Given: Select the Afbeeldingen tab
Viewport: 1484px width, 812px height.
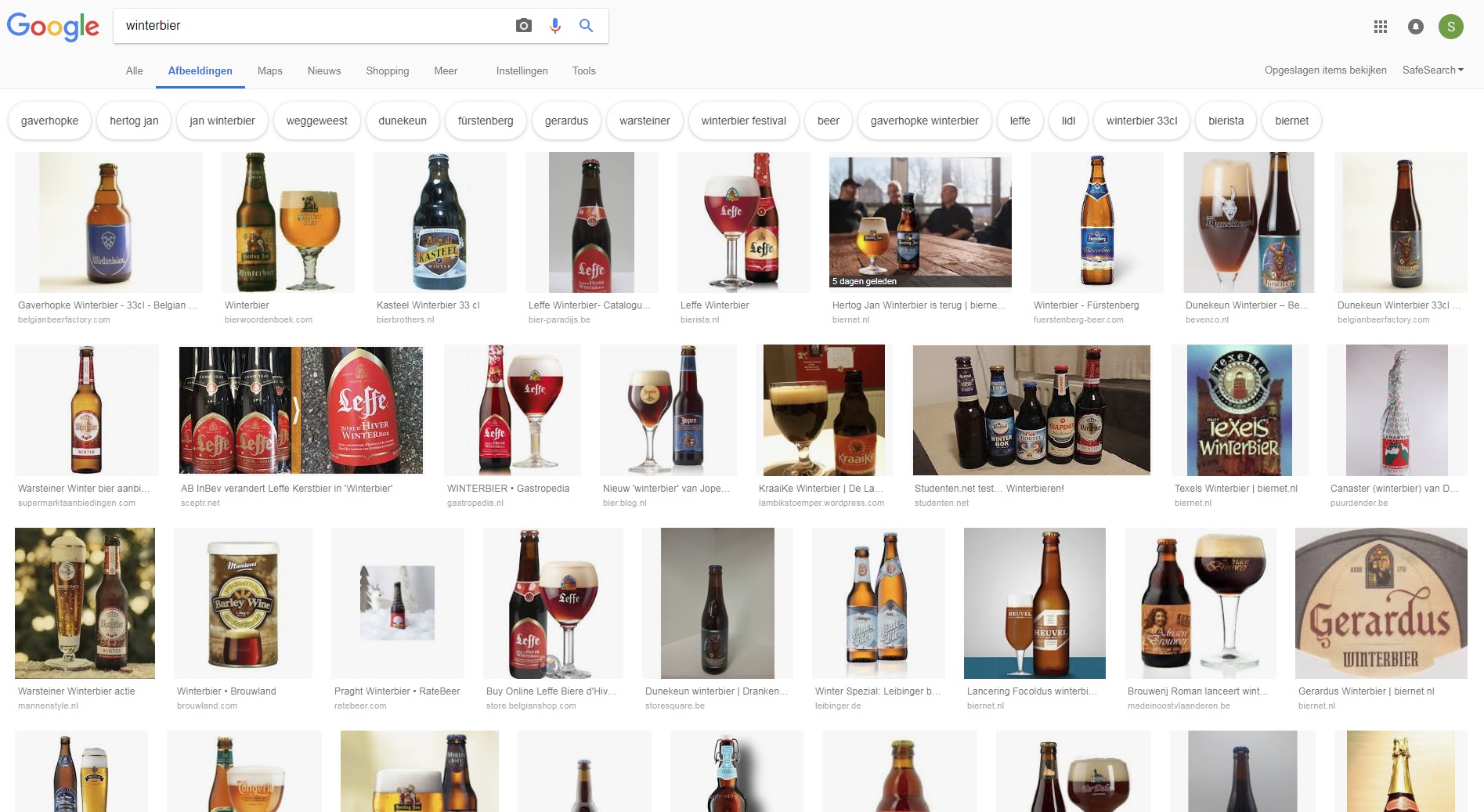Looking at the screenshot, I should pyautogui.click(x=200, y=70).
